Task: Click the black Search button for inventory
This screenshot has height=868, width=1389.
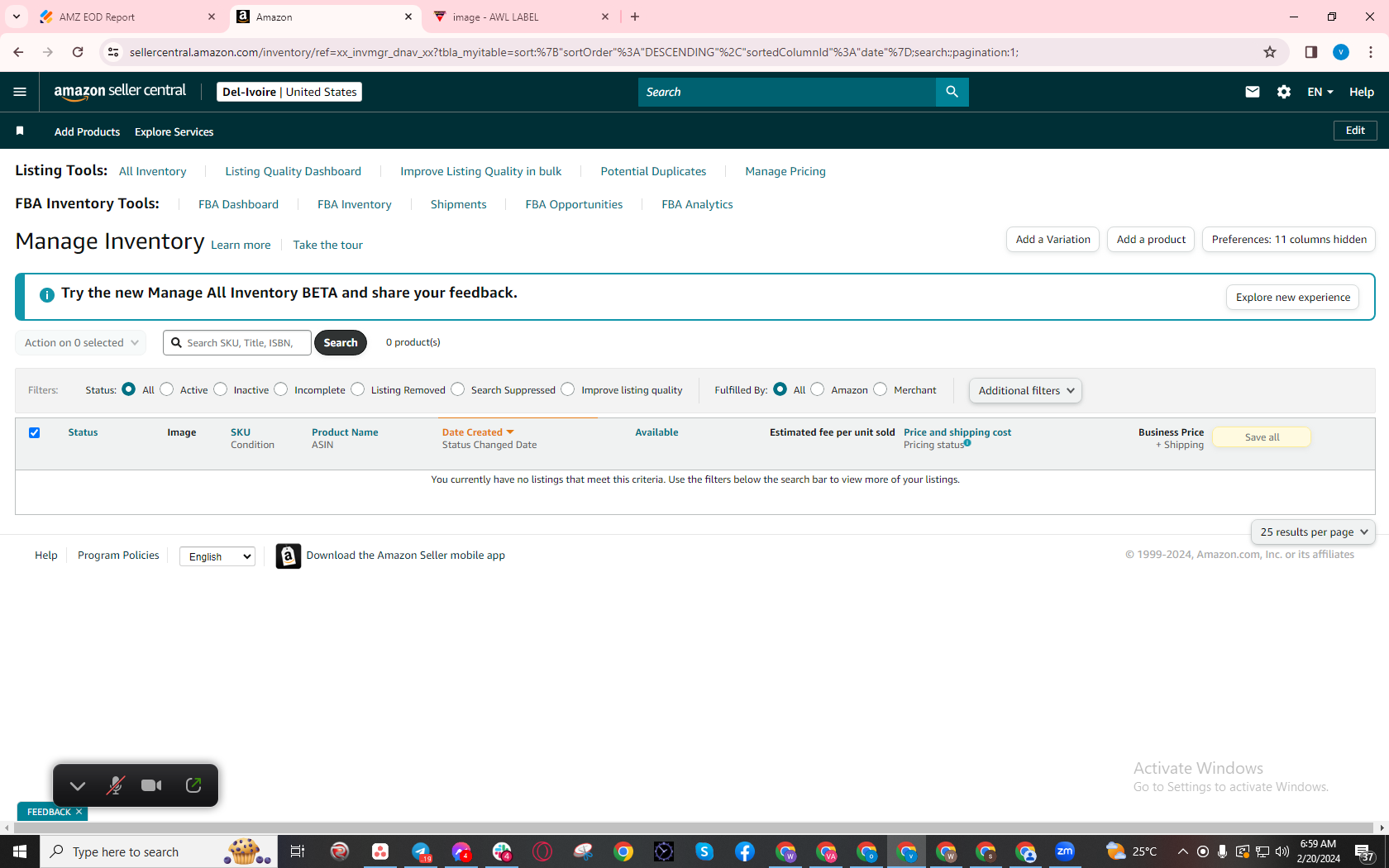Action: coord(341,343)
